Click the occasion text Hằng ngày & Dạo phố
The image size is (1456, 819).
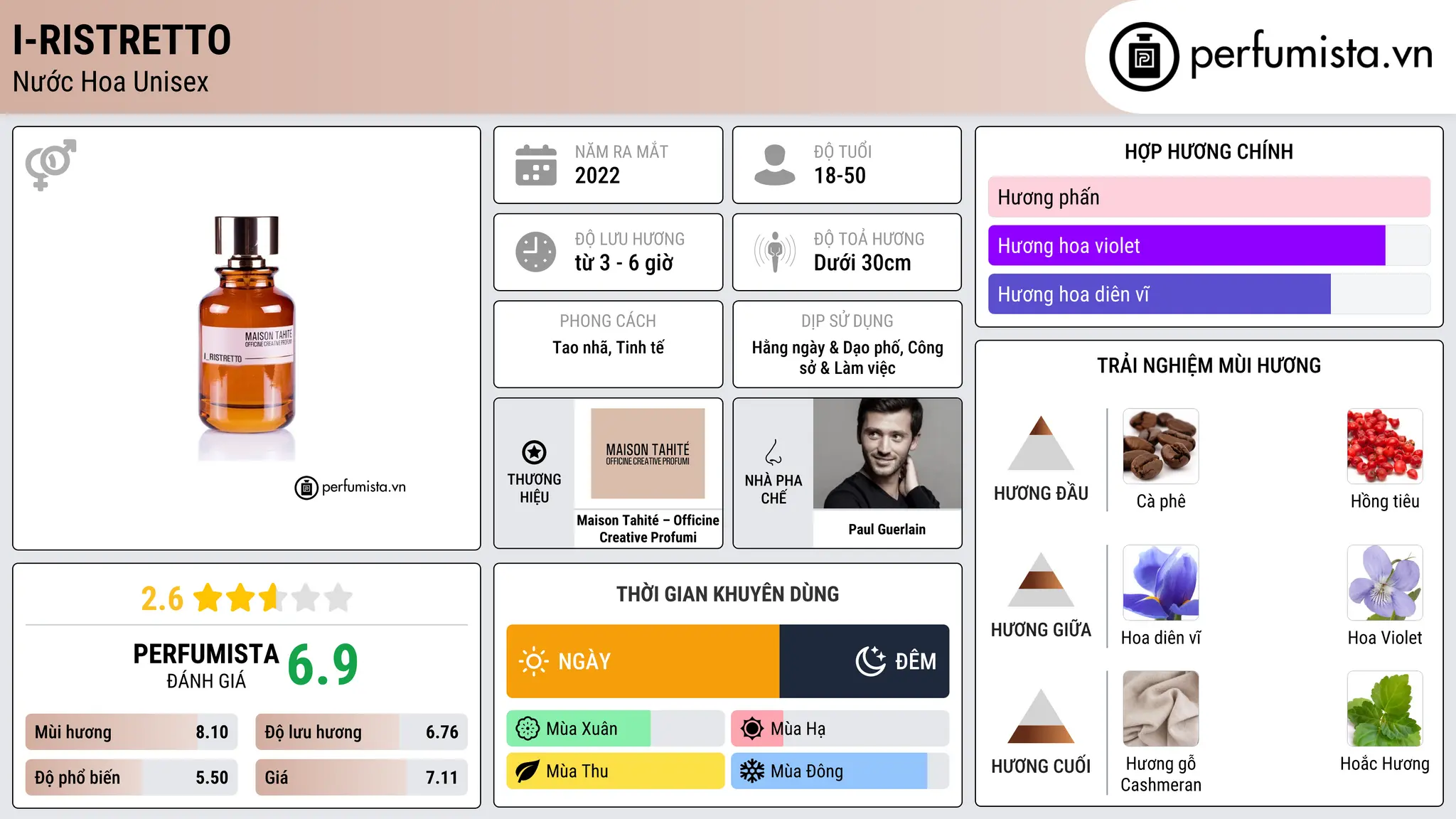tap(828, 348)
